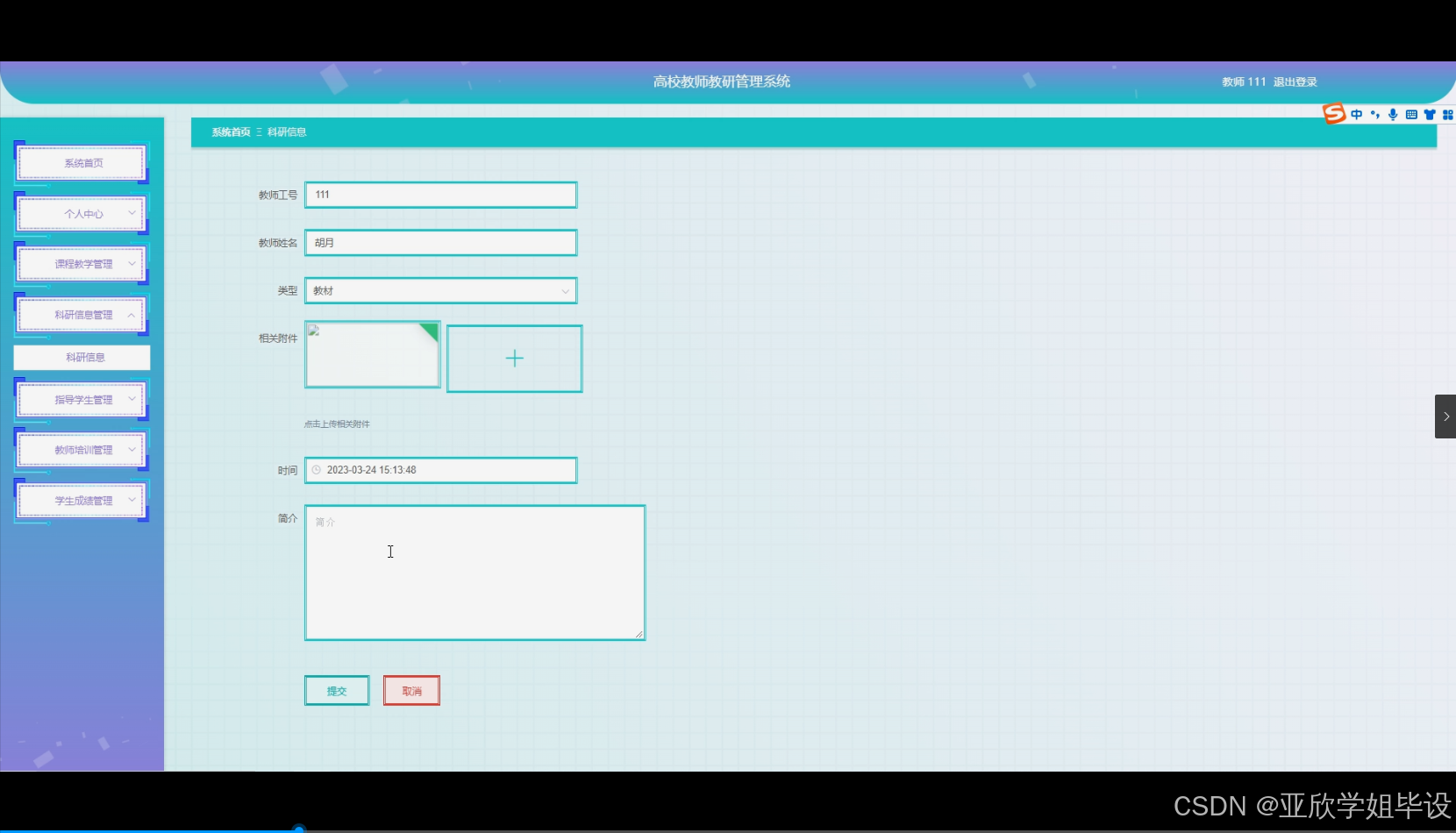Submit the form with 提交 button
This screenshot has height=833, width=1456.
pyautogui.click(x=337, y=691)
